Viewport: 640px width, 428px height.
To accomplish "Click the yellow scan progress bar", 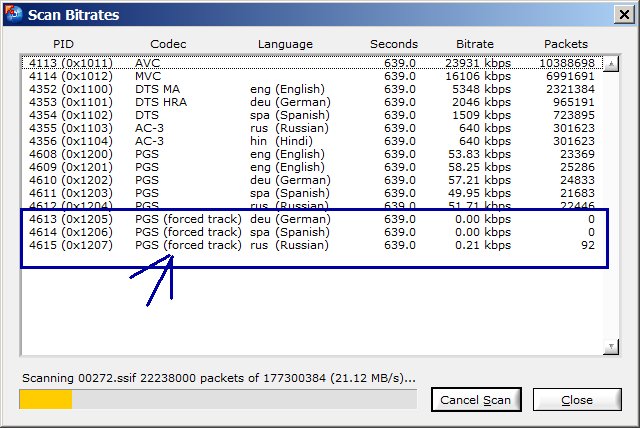I will 218,399.
